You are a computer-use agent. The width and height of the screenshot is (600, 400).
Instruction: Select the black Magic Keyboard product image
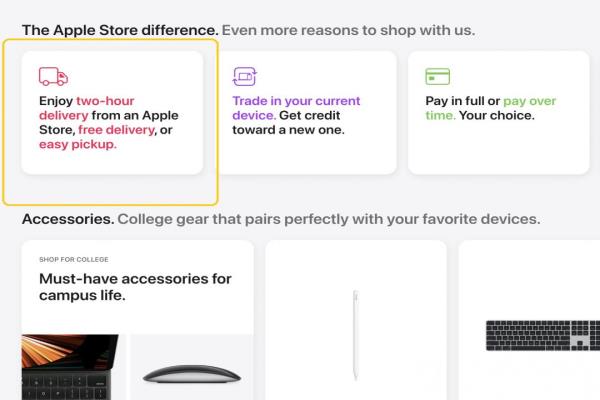(x=543, y=336)
